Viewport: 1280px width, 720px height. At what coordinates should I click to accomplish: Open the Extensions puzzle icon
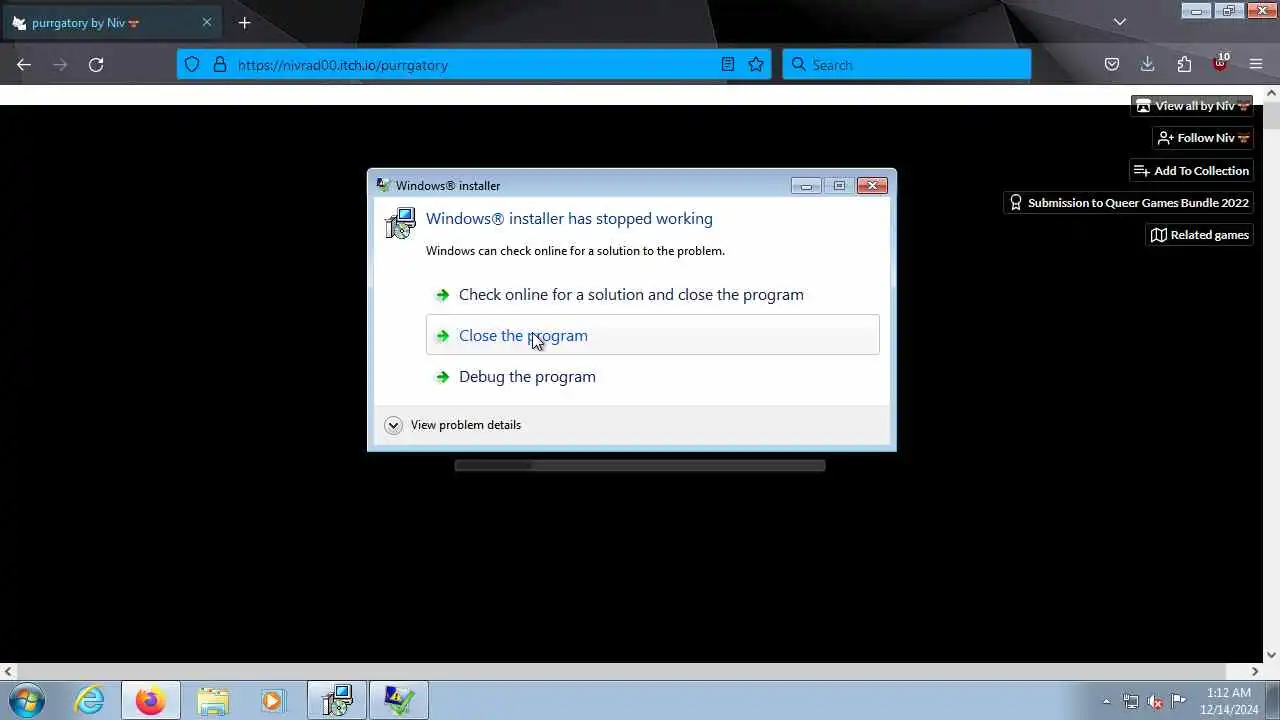point(1184,65)
